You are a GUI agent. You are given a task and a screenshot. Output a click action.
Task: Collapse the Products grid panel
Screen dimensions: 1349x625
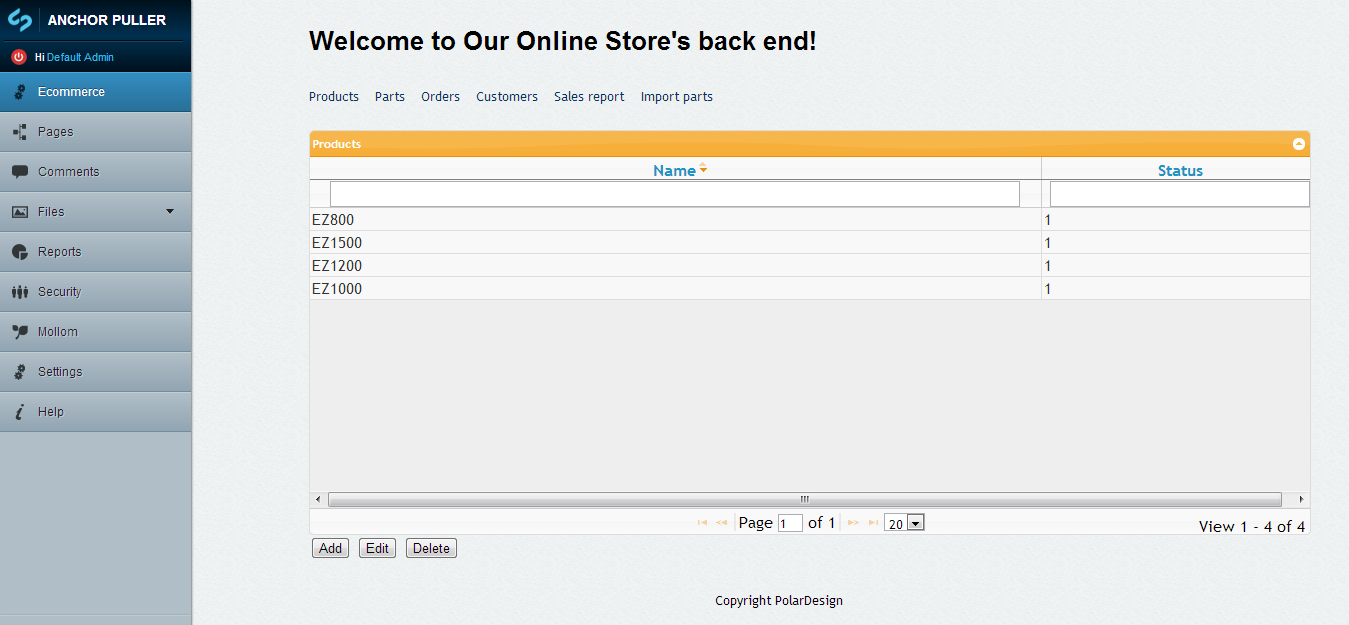pyautogui.click(x=1298, y=144)
